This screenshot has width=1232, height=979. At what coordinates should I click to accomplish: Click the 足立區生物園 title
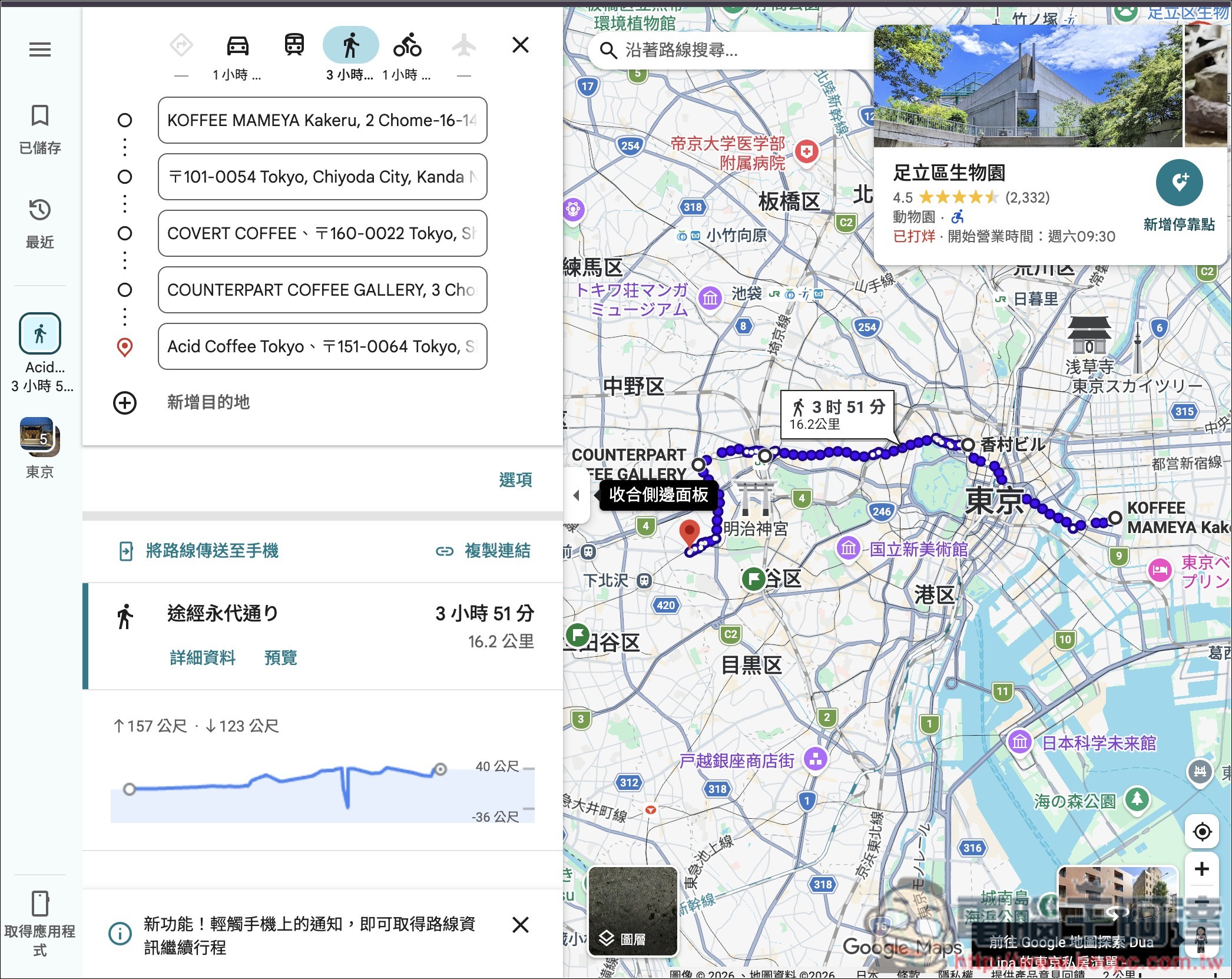(x=949, y=173)
